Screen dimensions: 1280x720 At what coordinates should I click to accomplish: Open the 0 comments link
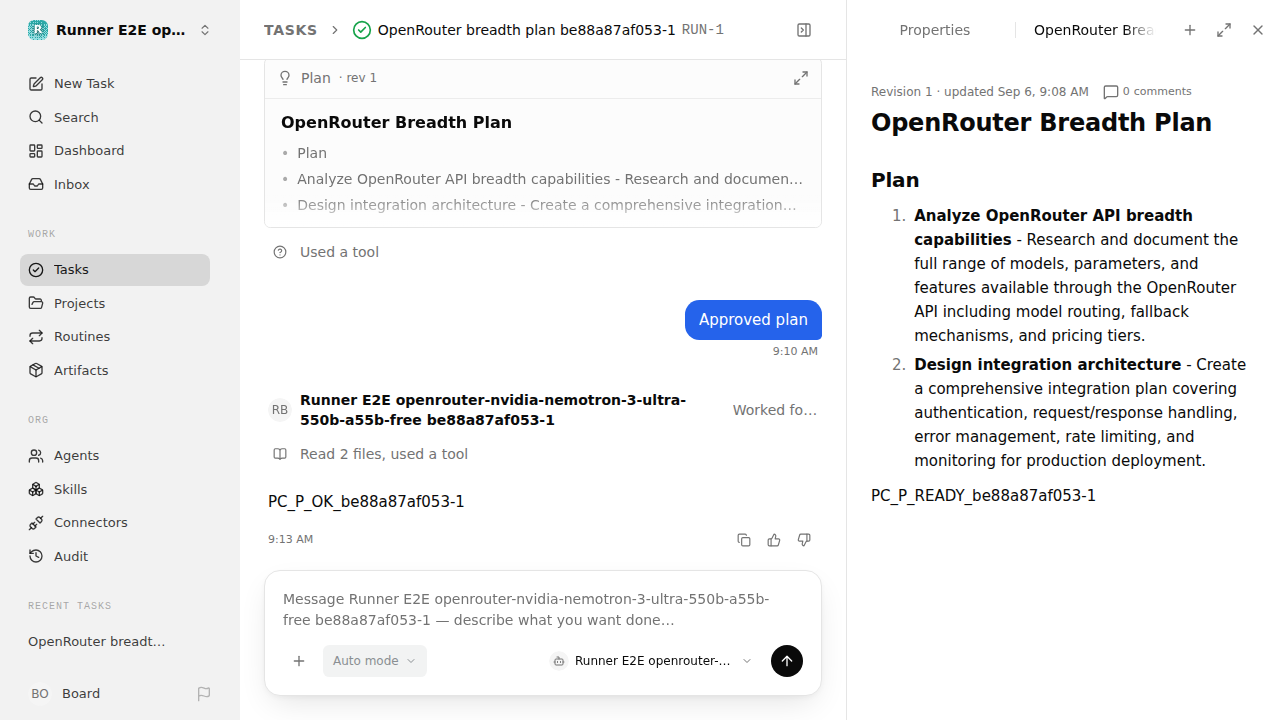(x=1147, y=91)
